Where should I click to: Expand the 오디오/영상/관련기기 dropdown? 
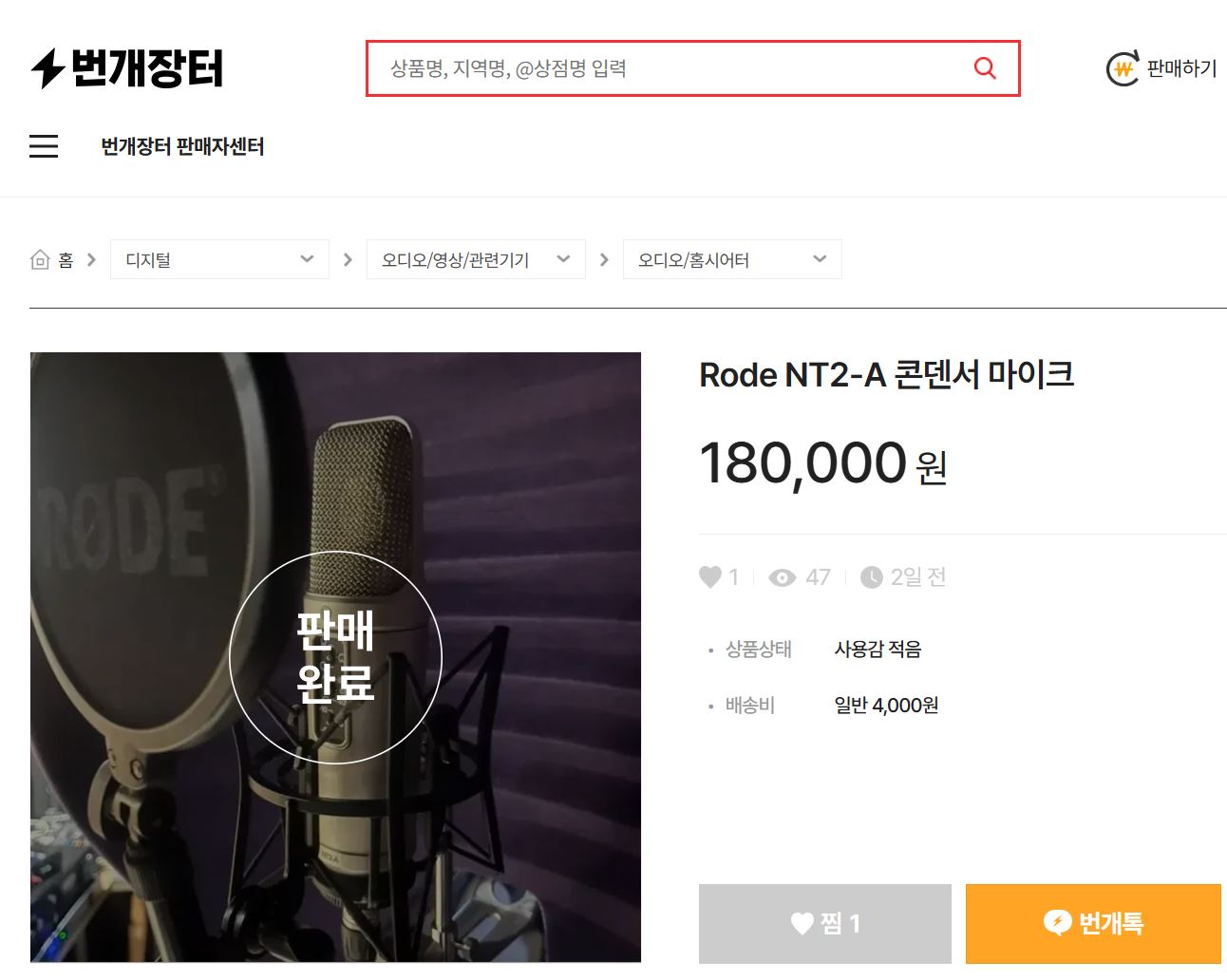pyautogui.click(x=476, y=259)
